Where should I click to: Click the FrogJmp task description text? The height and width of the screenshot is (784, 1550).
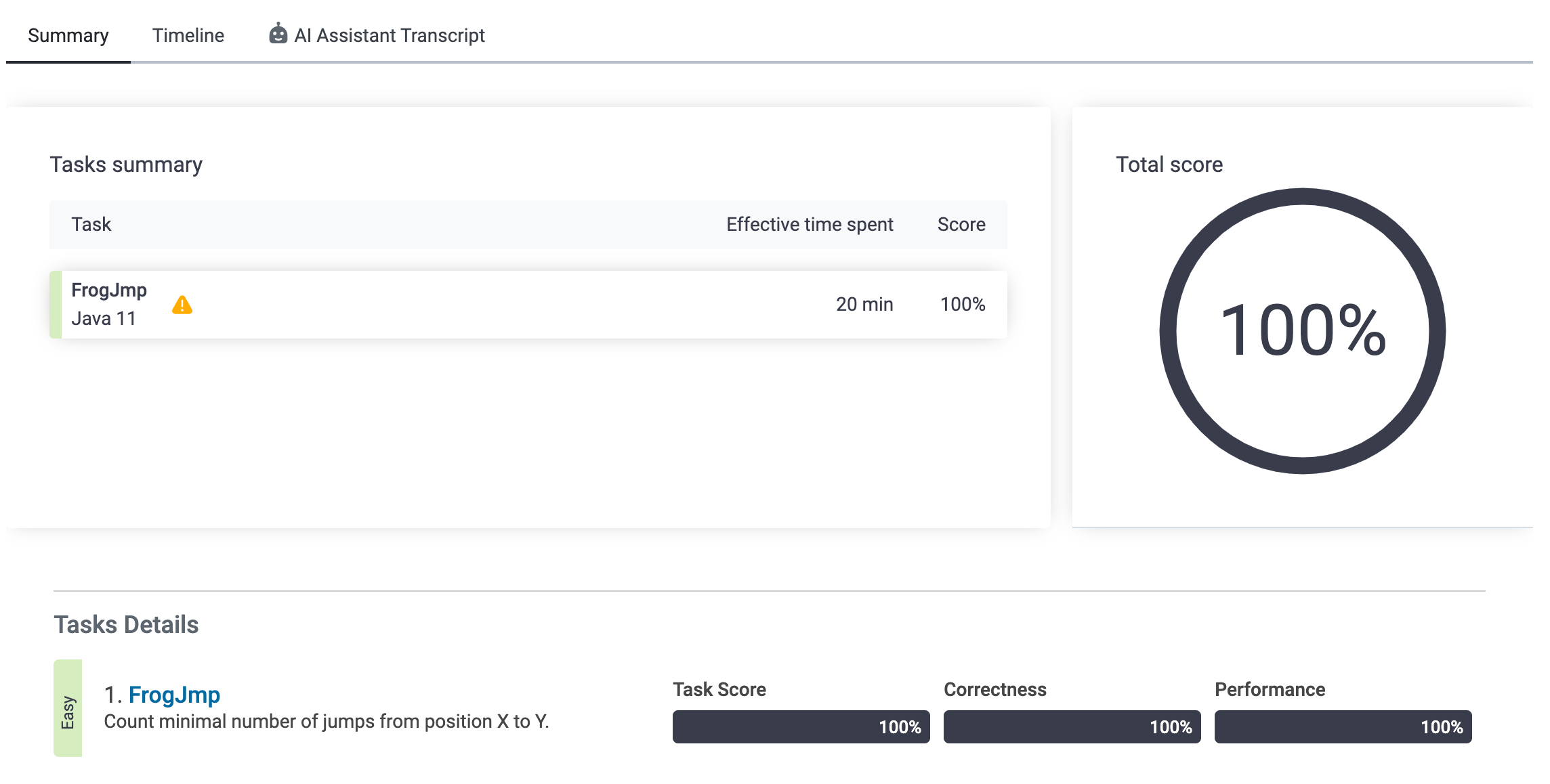click(x=326, y=722)
